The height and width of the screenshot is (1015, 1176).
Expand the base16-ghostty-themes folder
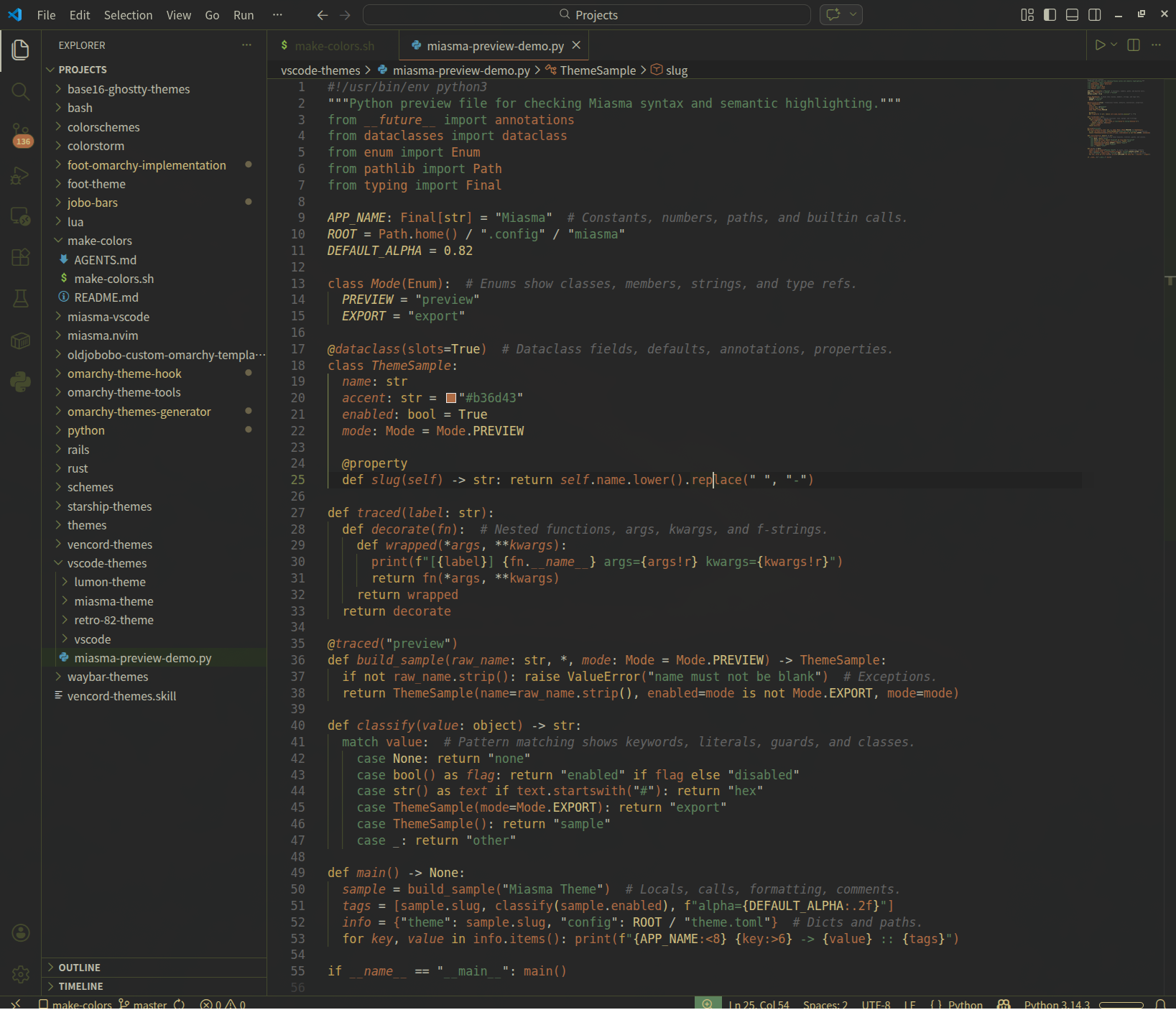point(154,89)
